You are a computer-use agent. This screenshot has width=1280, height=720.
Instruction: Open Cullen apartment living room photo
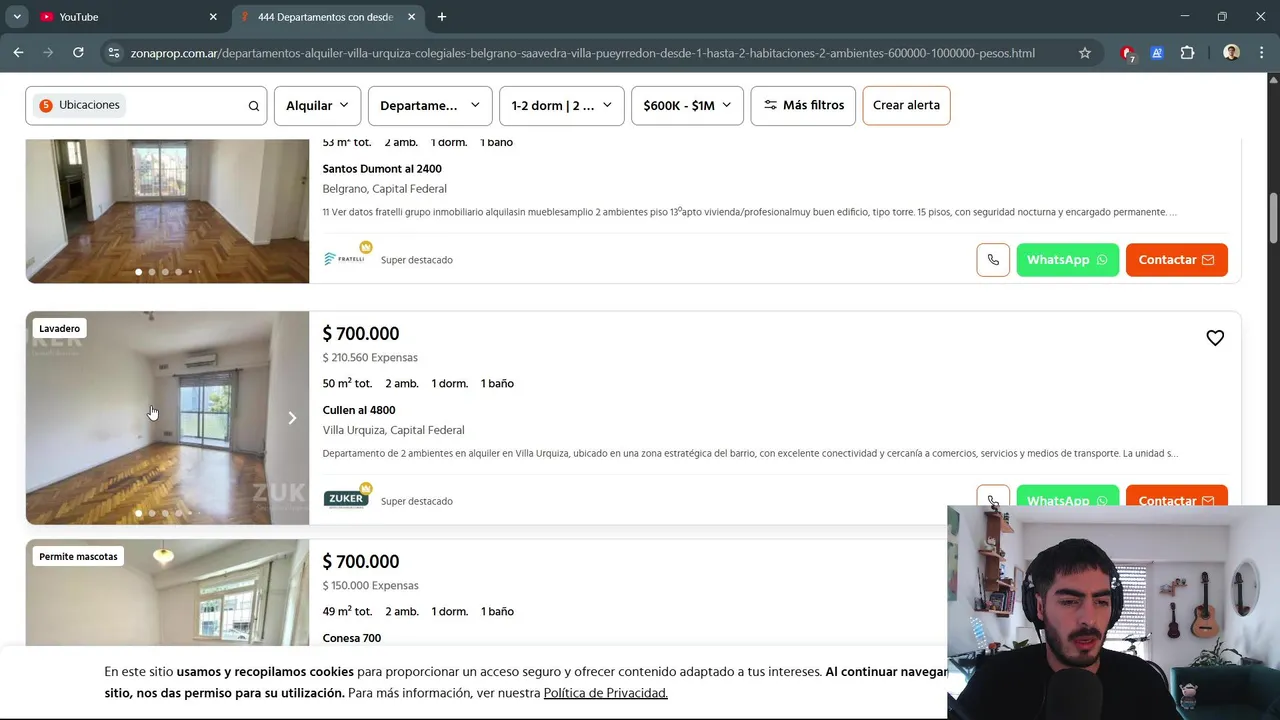(167, 418)
